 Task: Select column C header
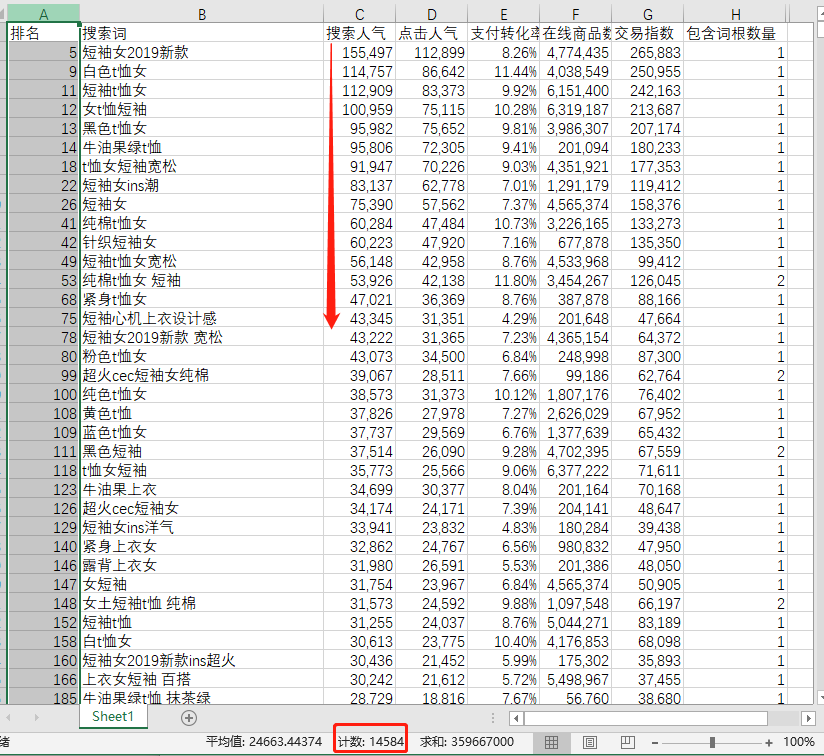tap(359, 14)
